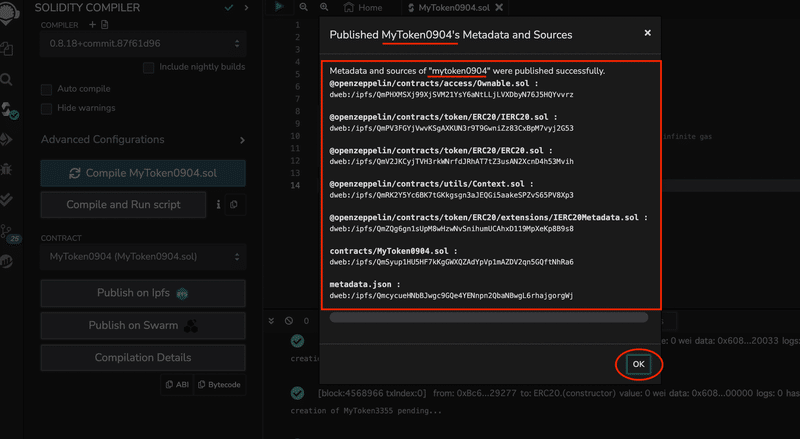Click contracts/MyToken0904.sol ipfs hash line
Viewport: 800px width, 439px height.
451,262
